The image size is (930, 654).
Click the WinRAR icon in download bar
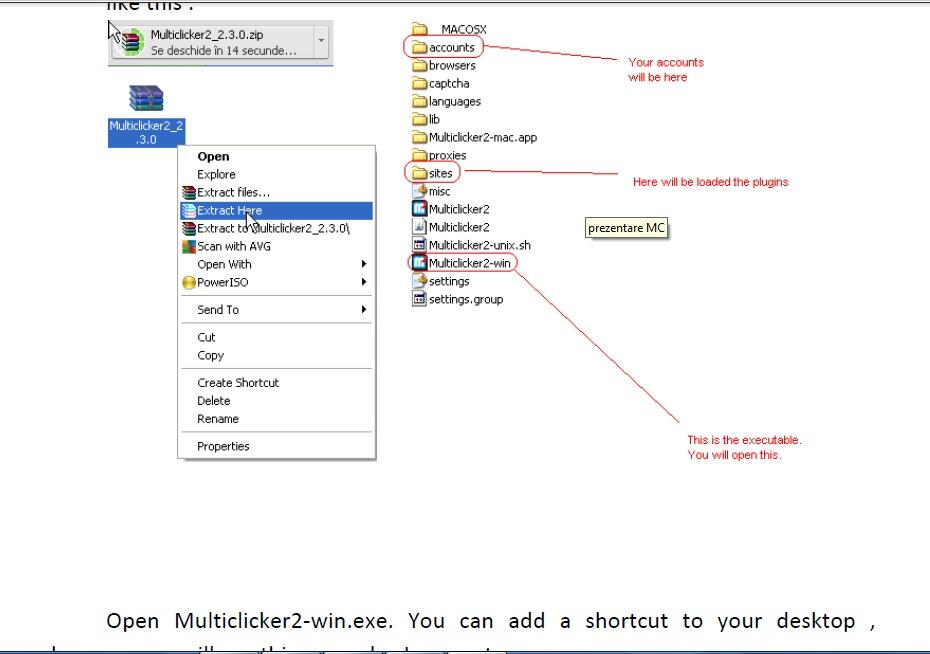point(132,42)
